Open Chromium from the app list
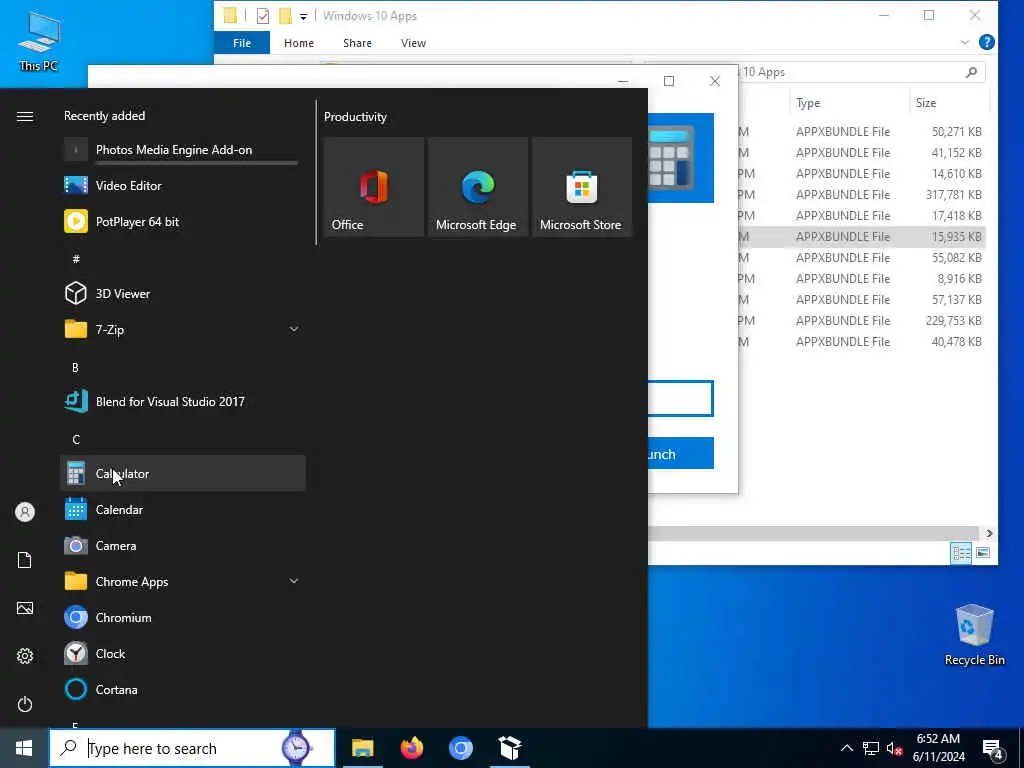 click(183, 617)
